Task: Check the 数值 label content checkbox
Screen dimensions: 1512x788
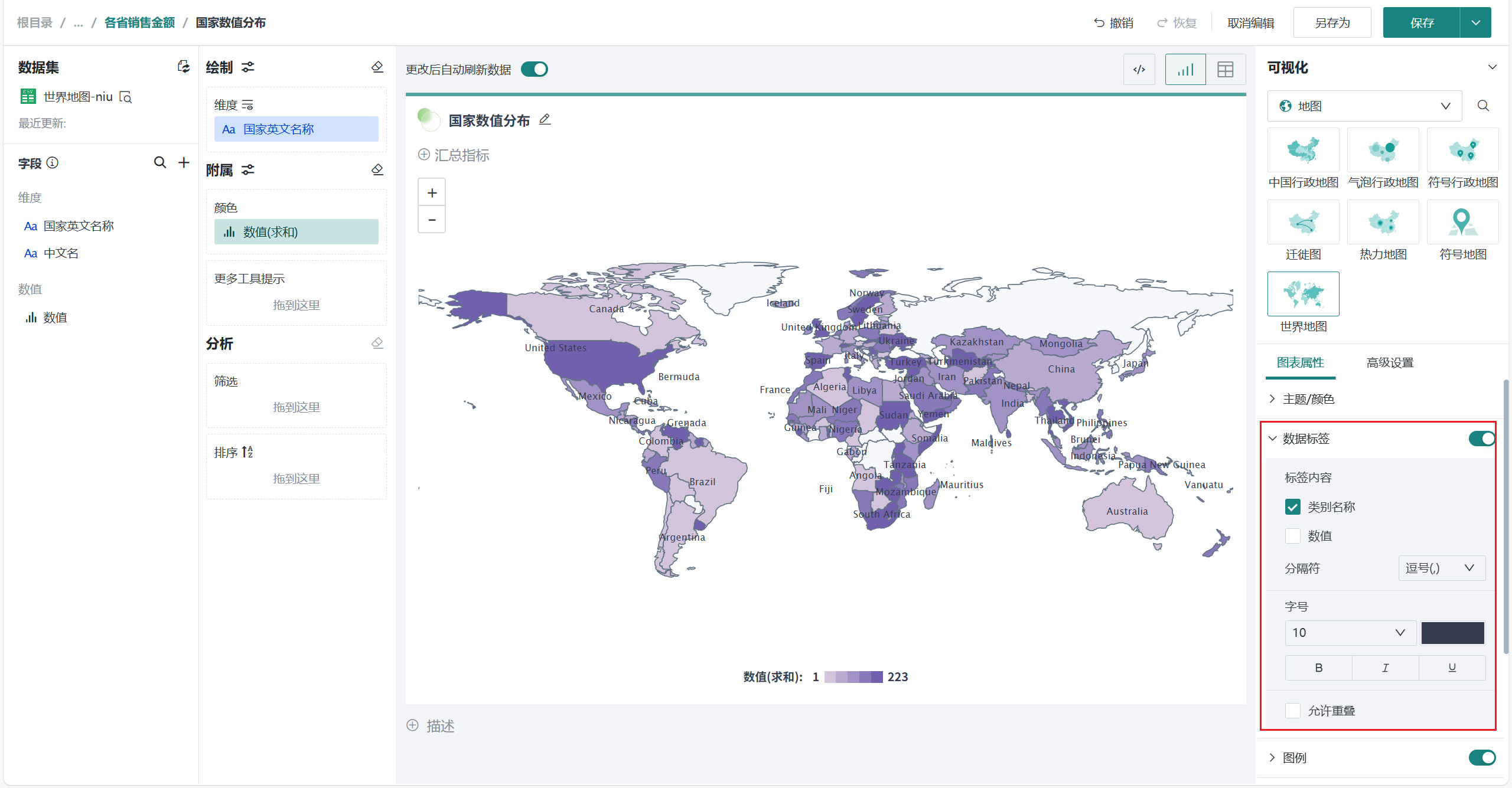Action: pyautogui.click(x=1293, y=536)
